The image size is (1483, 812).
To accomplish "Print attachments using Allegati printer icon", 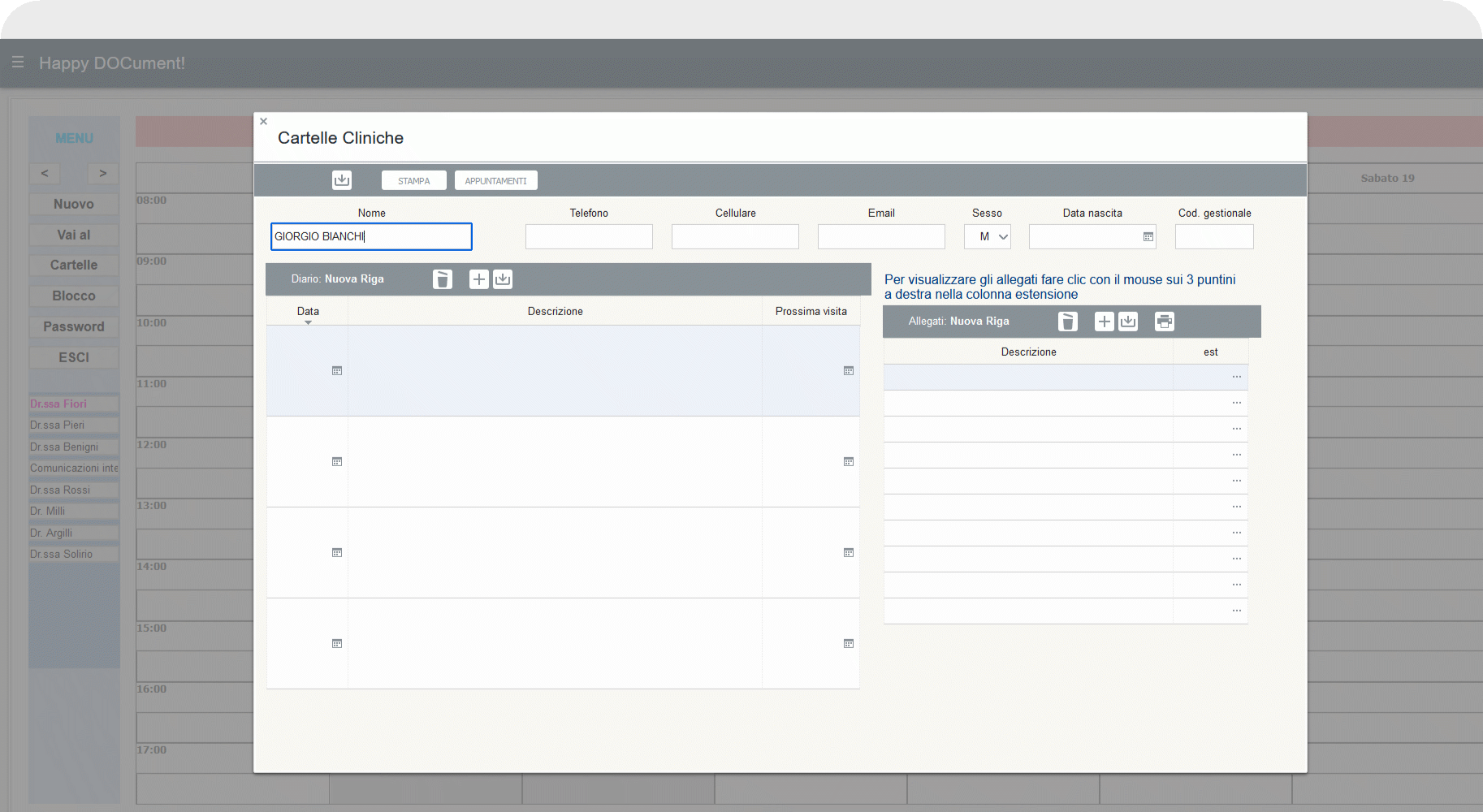I will pyautogui.click(x=1164, y=322).
